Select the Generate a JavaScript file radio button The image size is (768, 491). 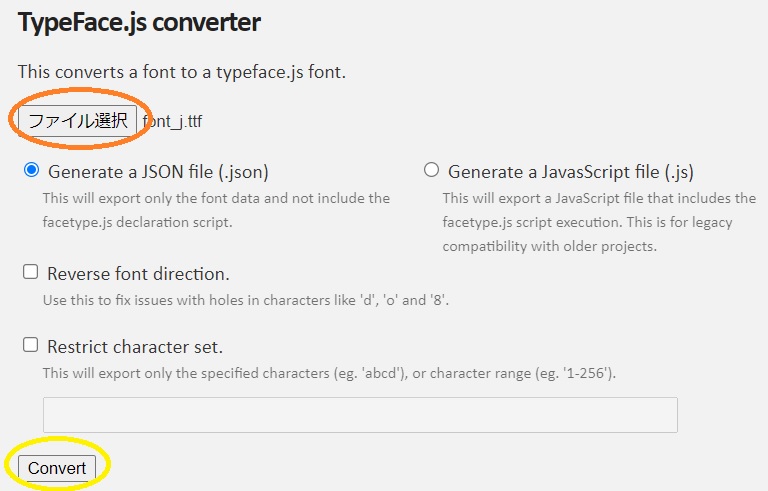pyautogui.click(x=431, y=170)
